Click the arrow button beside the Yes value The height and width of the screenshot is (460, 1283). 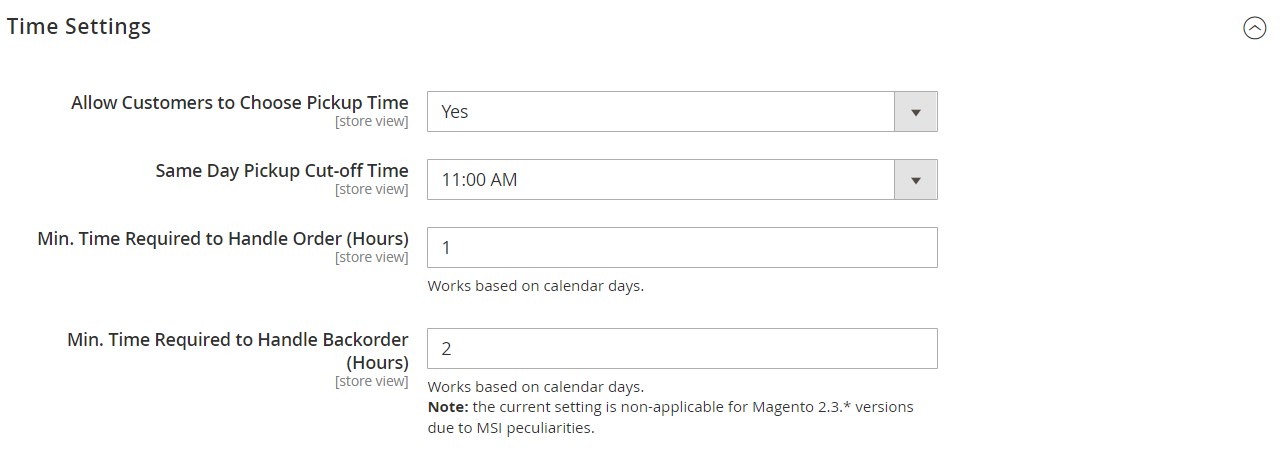915,112
